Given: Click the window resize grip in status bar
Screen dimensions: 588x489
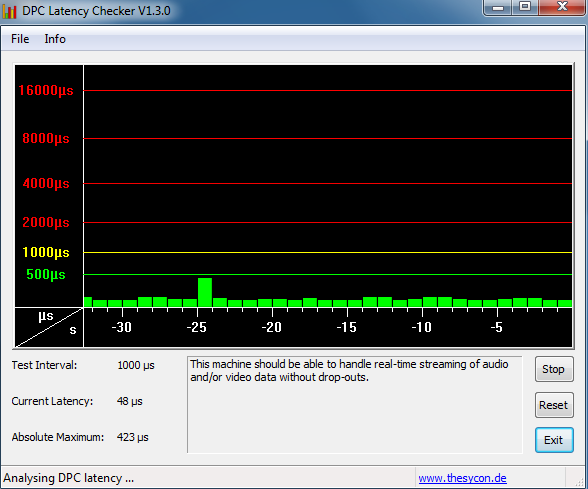Looking at the screenshot, I should [581, 482].
